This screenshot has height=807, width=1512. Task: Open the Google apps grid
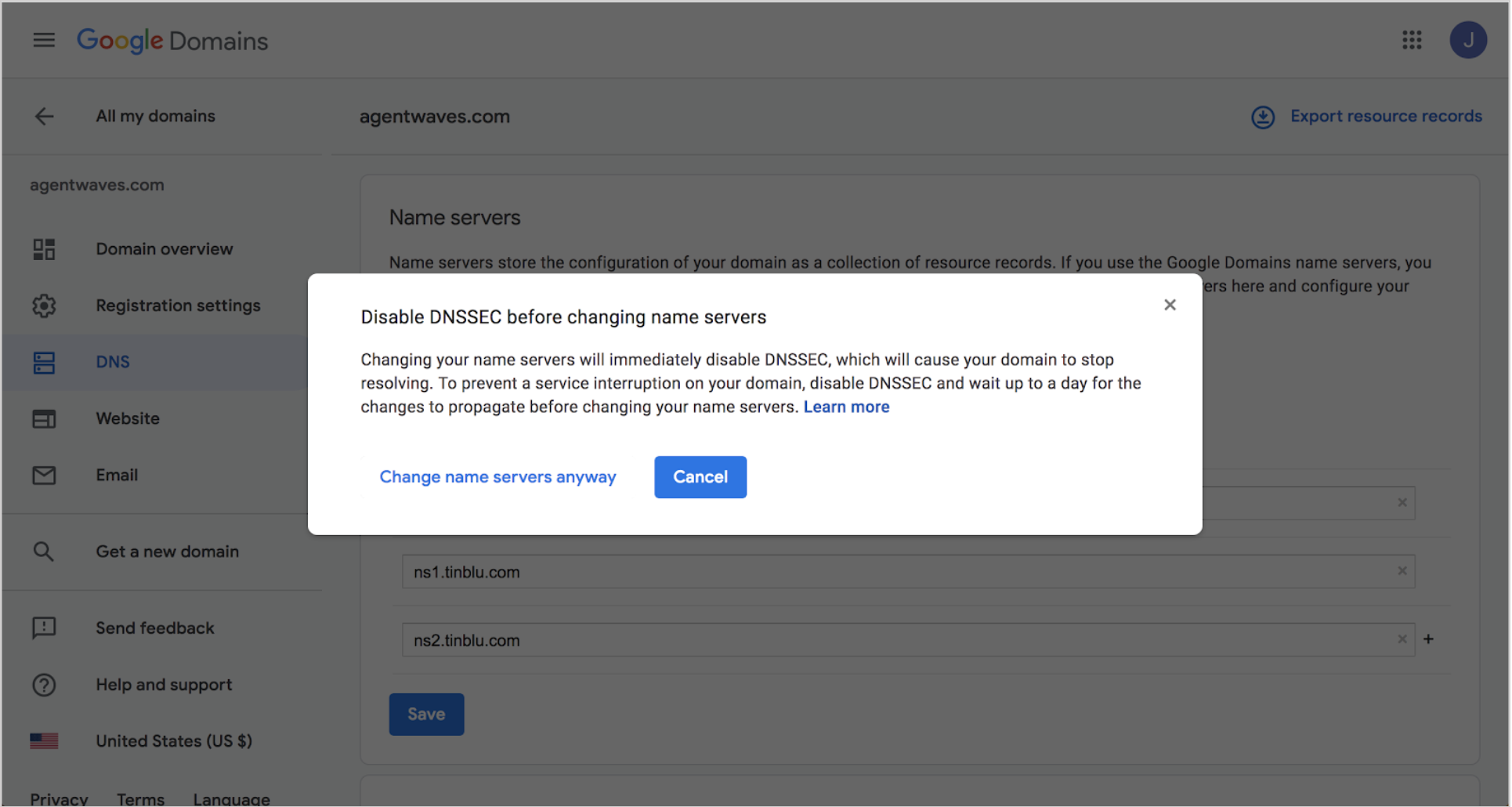1412,40
